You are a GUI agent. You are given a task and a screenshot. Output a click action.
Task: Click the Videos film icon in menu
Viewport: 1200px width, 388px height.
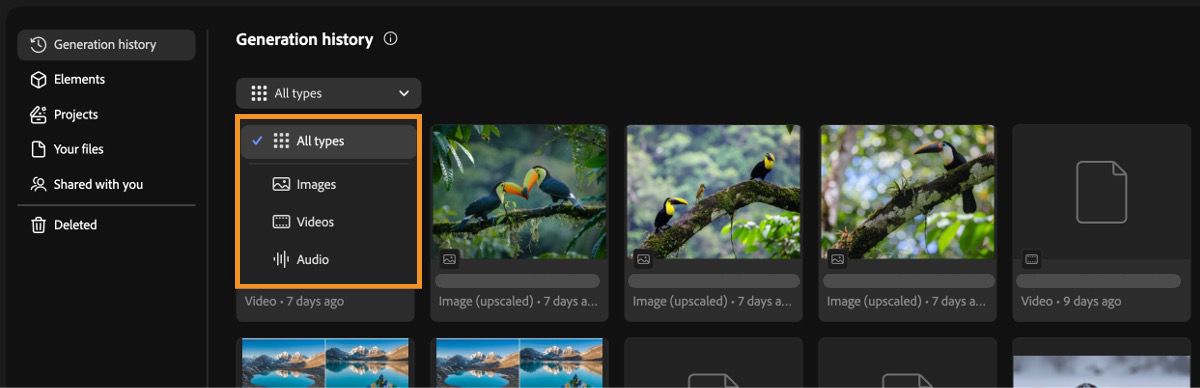coord(281,222)
